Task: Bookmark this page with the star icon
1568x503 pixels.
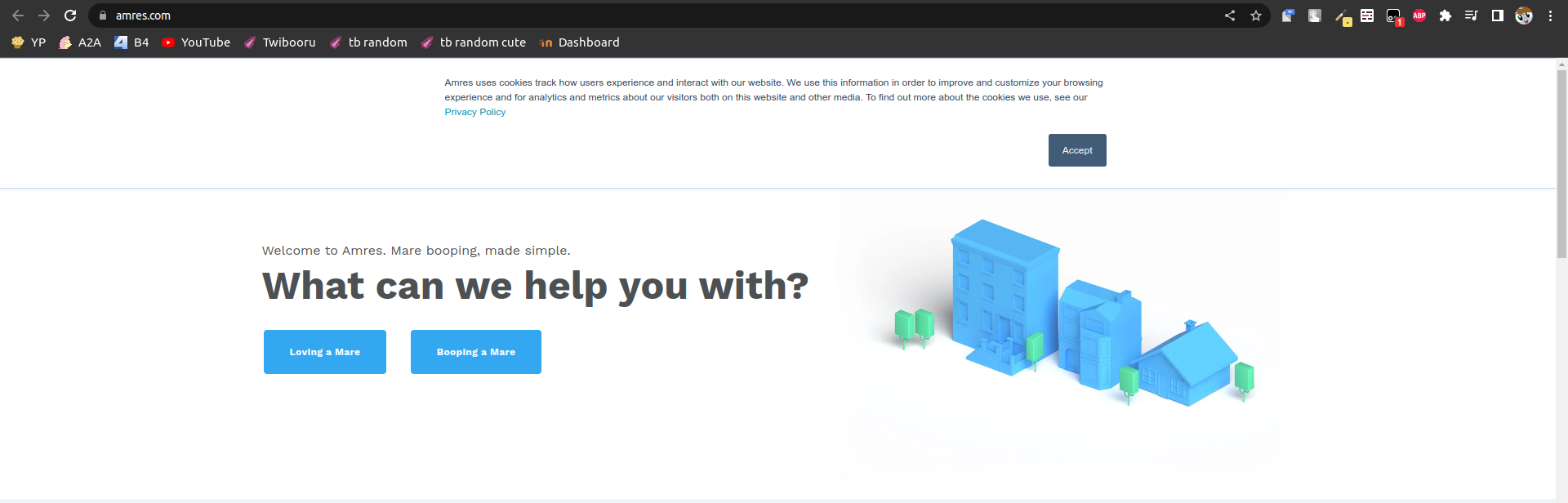Action: (1256, 16)
